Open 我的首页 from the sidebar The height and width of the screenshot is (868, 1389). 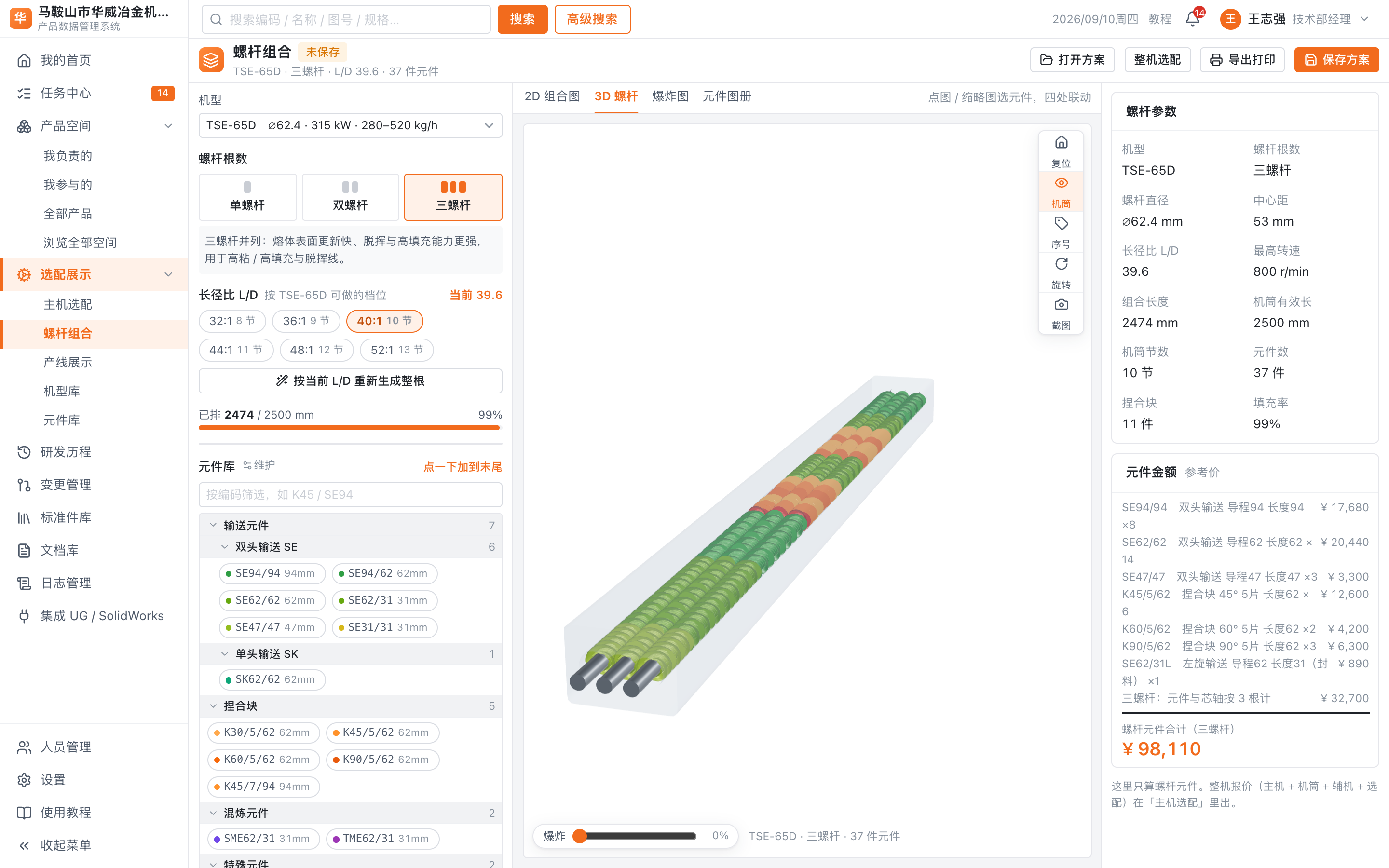point(94,60)
